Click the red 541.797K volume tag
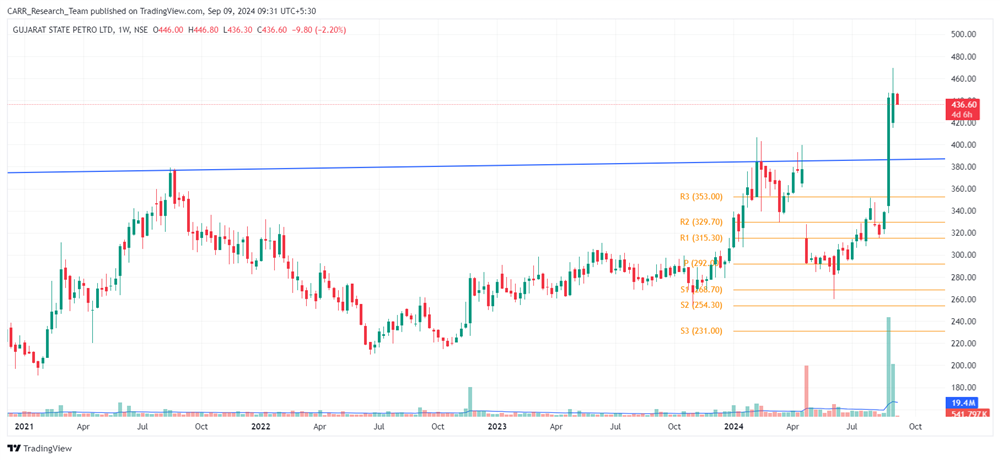Image resolution: width=1000 pixels, height=460 pixels. click(x=968, y=413)
